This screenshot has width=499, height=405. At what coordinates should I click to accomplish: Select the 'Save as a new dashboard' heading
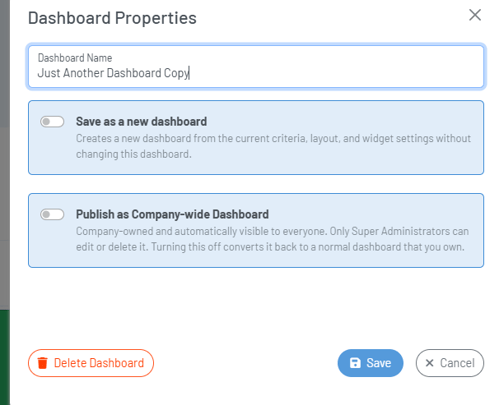tap(141, 122)
